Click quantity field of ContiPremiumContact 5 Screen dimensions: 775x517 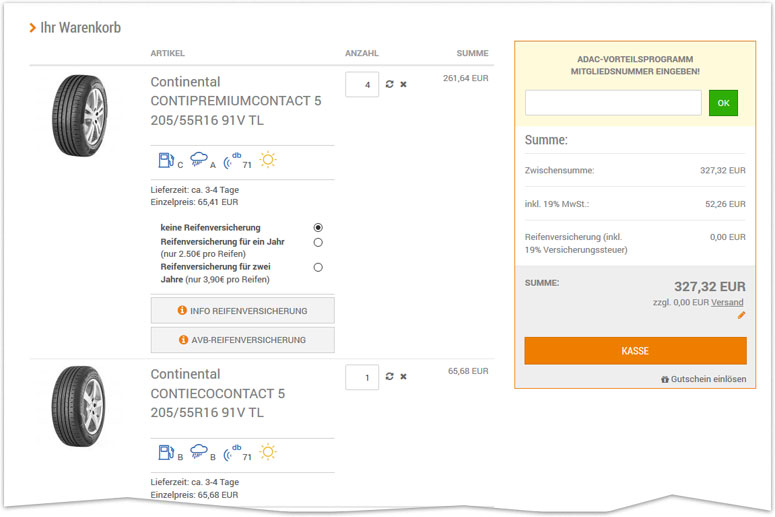pyautogui.click(x=362, y=85)
